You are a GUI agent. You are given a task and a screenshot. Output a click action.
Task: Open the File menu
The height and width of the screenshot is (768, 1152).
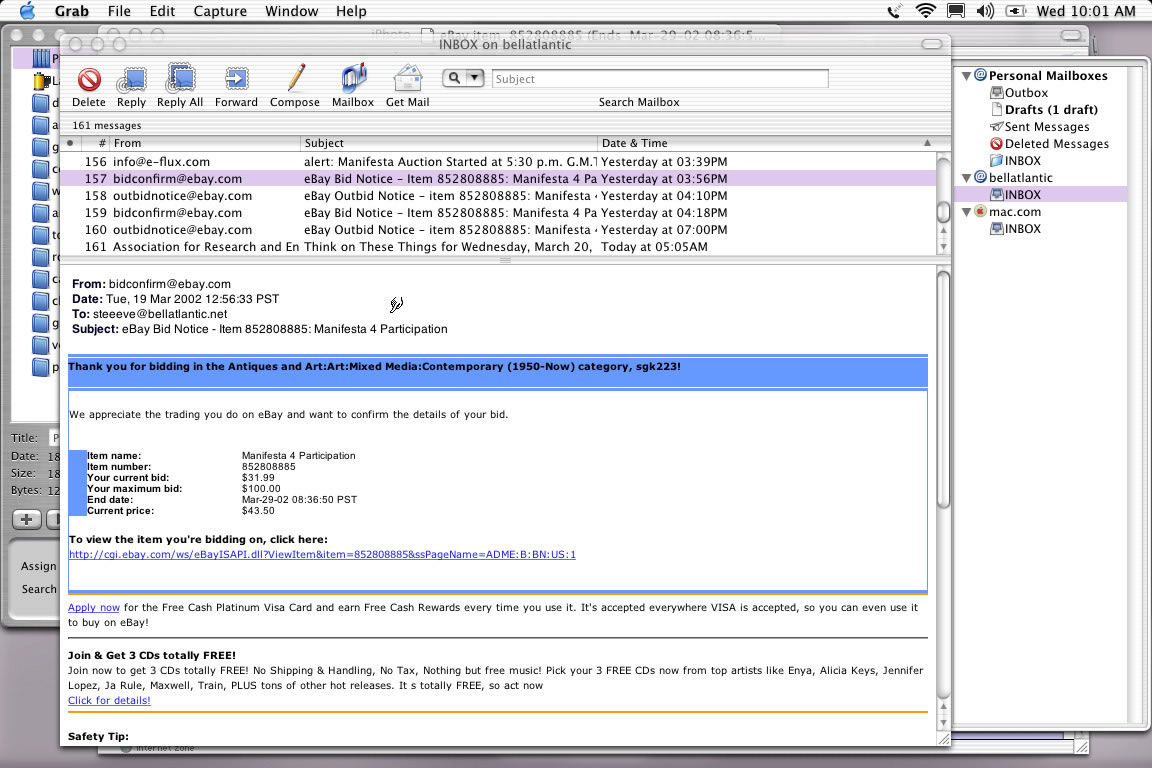pos(119,11)
